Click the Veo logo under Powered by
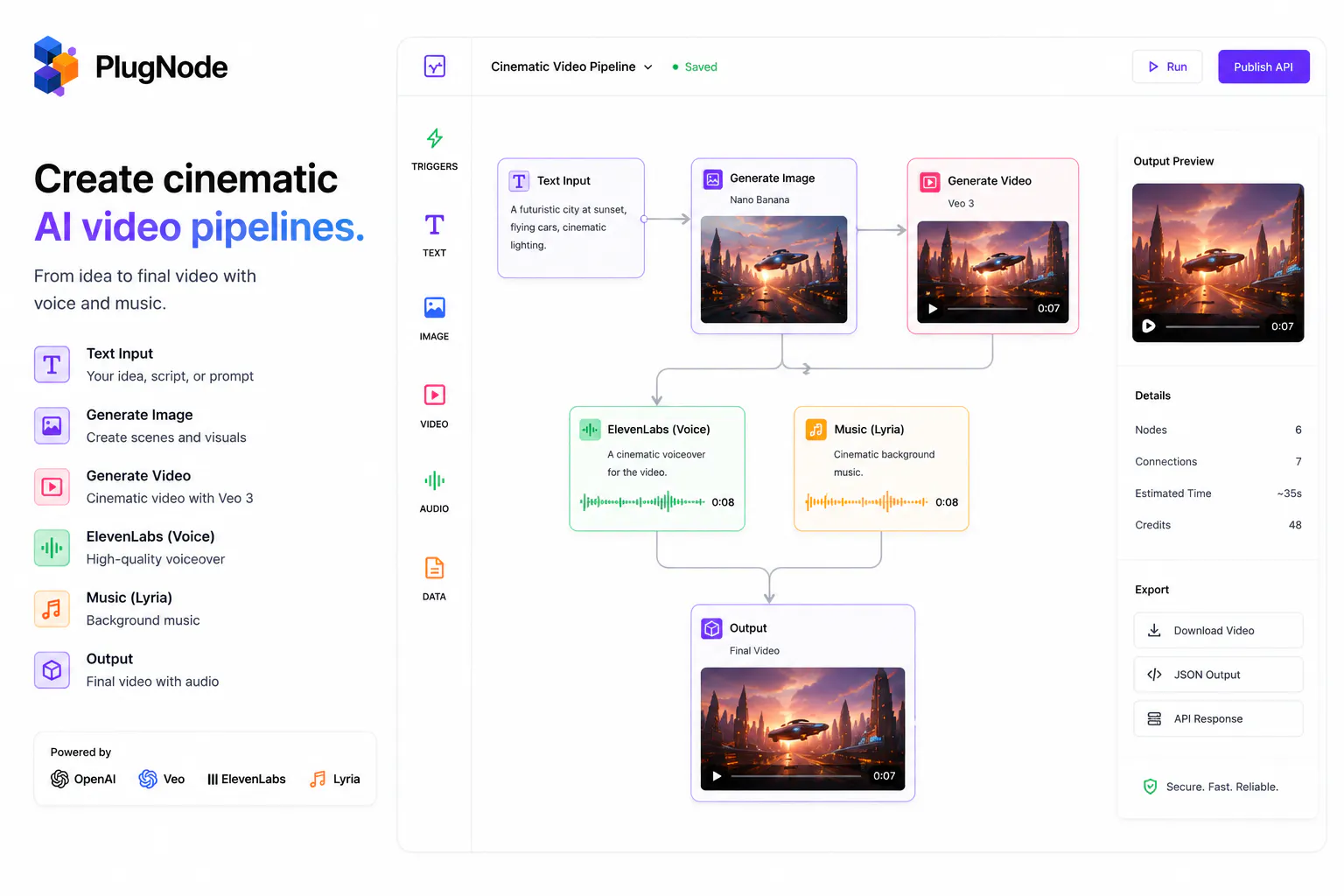Image resolution: width=1344 pixels, height=896 pixels. (148, 779)
